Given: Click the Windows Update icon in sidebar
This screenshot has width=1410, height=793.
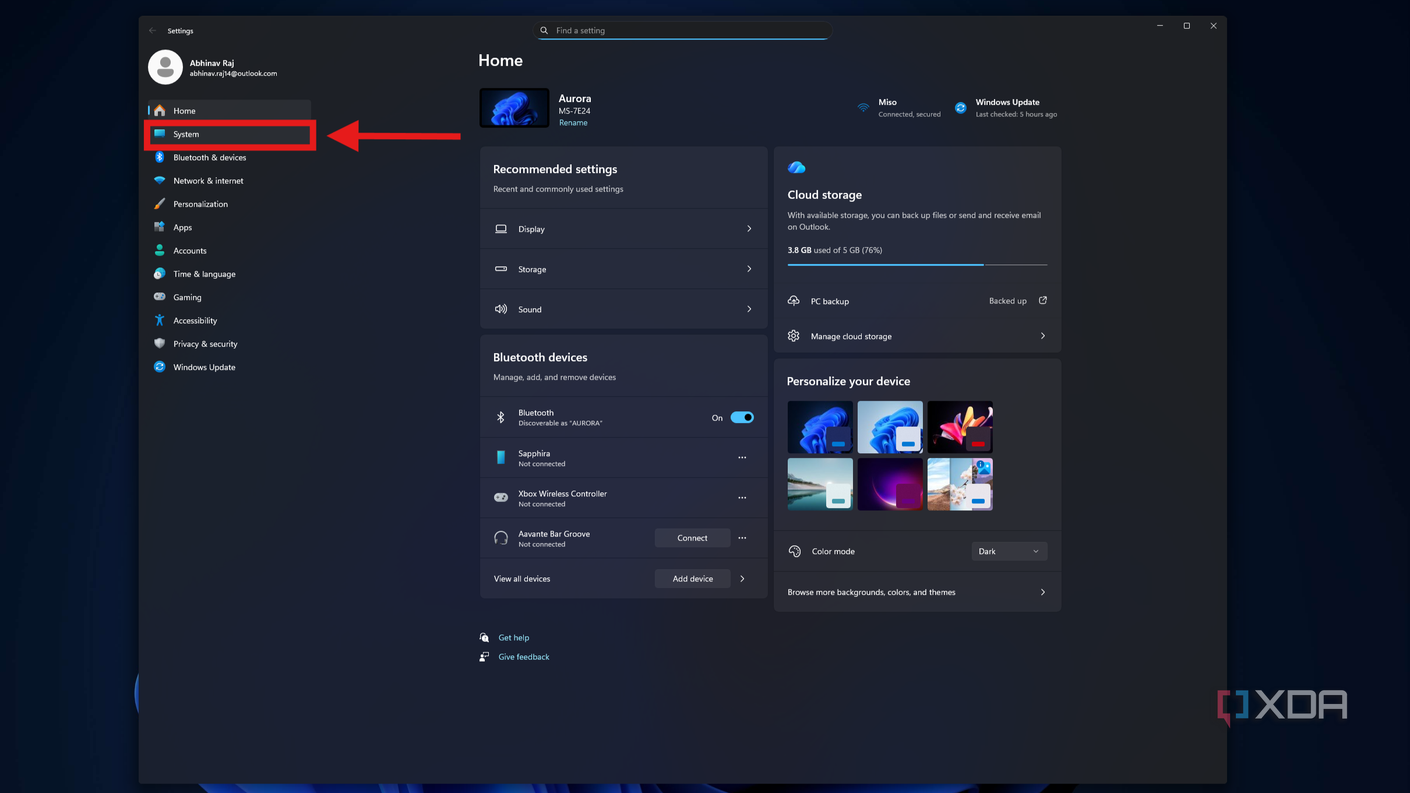Looking at the screenshot, I should [159, 367].
